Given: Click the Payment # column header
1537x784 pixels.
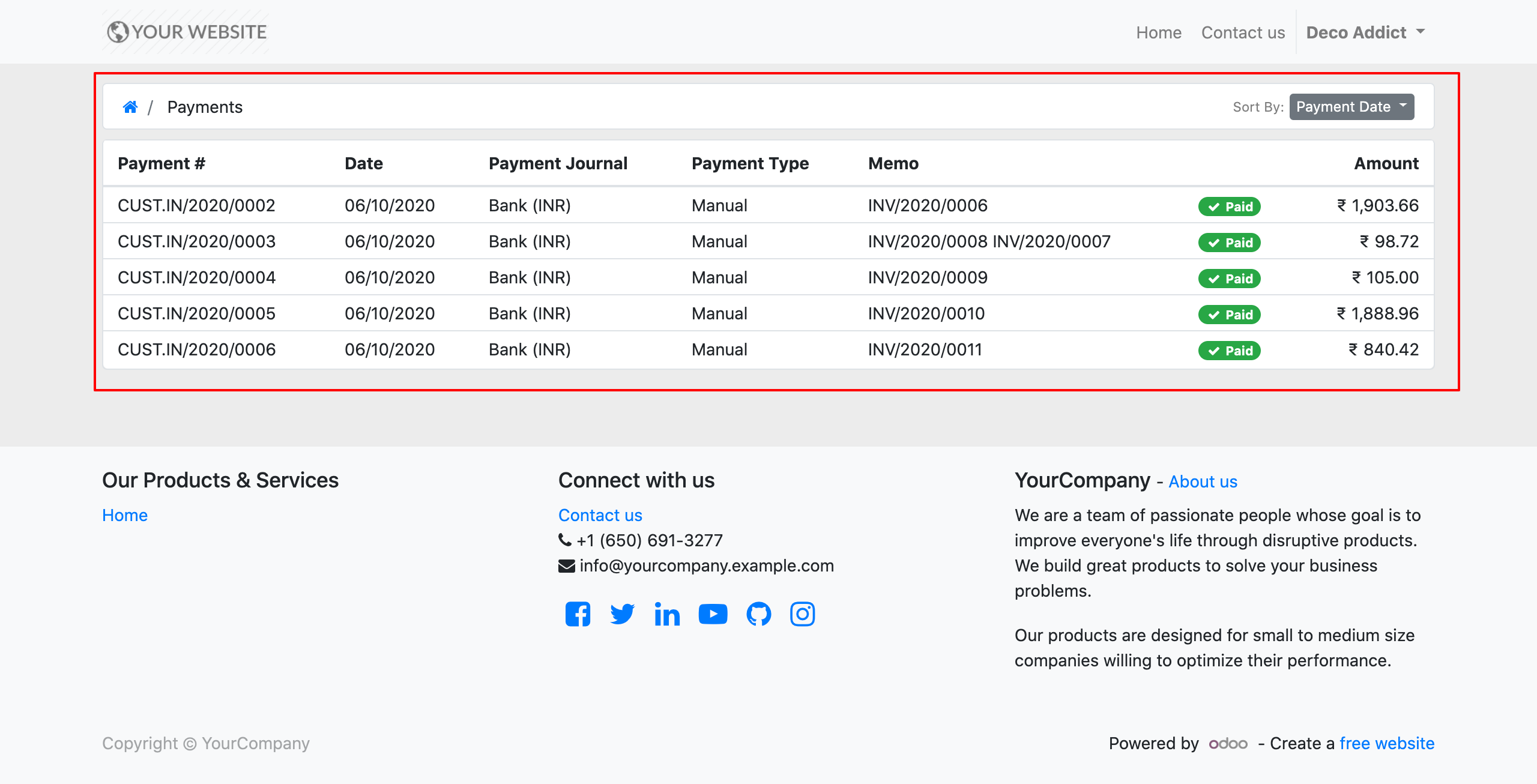Looking at the screenshot, I should (162, 163).
